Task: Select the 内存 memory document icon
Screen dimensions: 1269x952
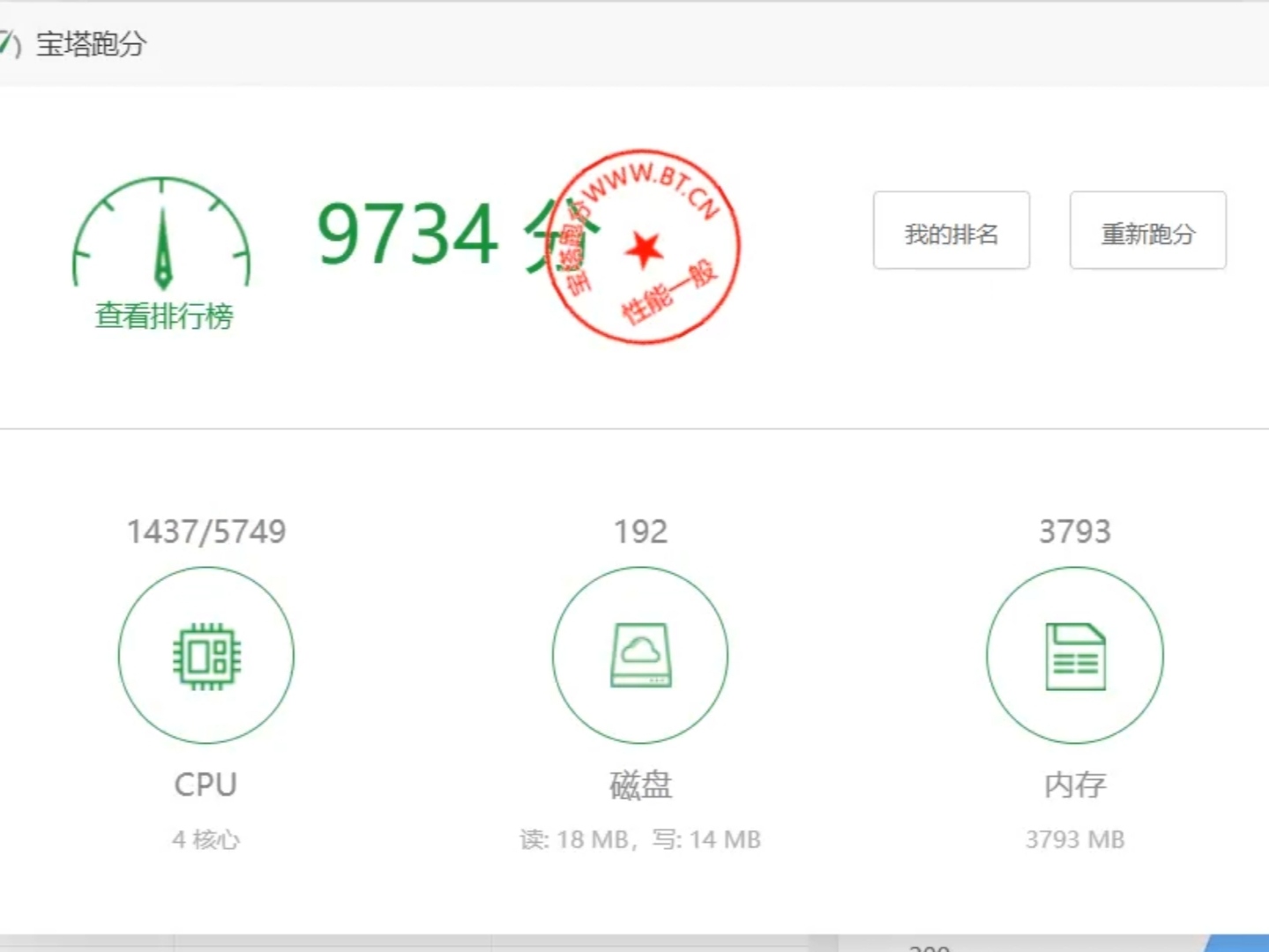Action: click(1075, 656)
